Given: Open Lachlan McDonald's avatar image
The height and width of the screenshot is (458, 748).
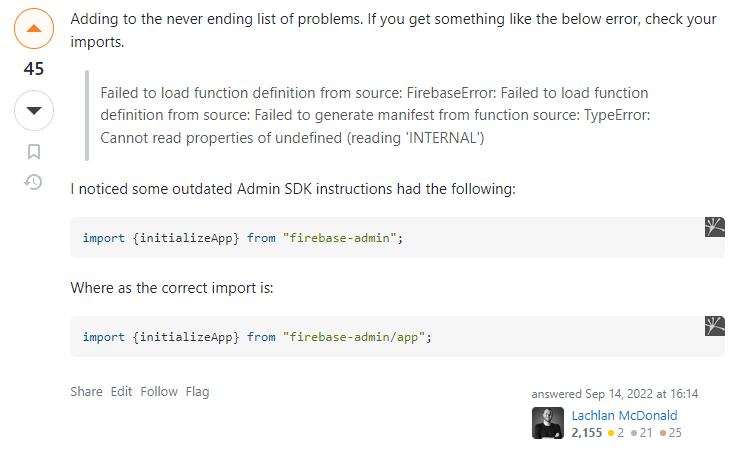Looking at the screenshot, I should coord(548,423).
